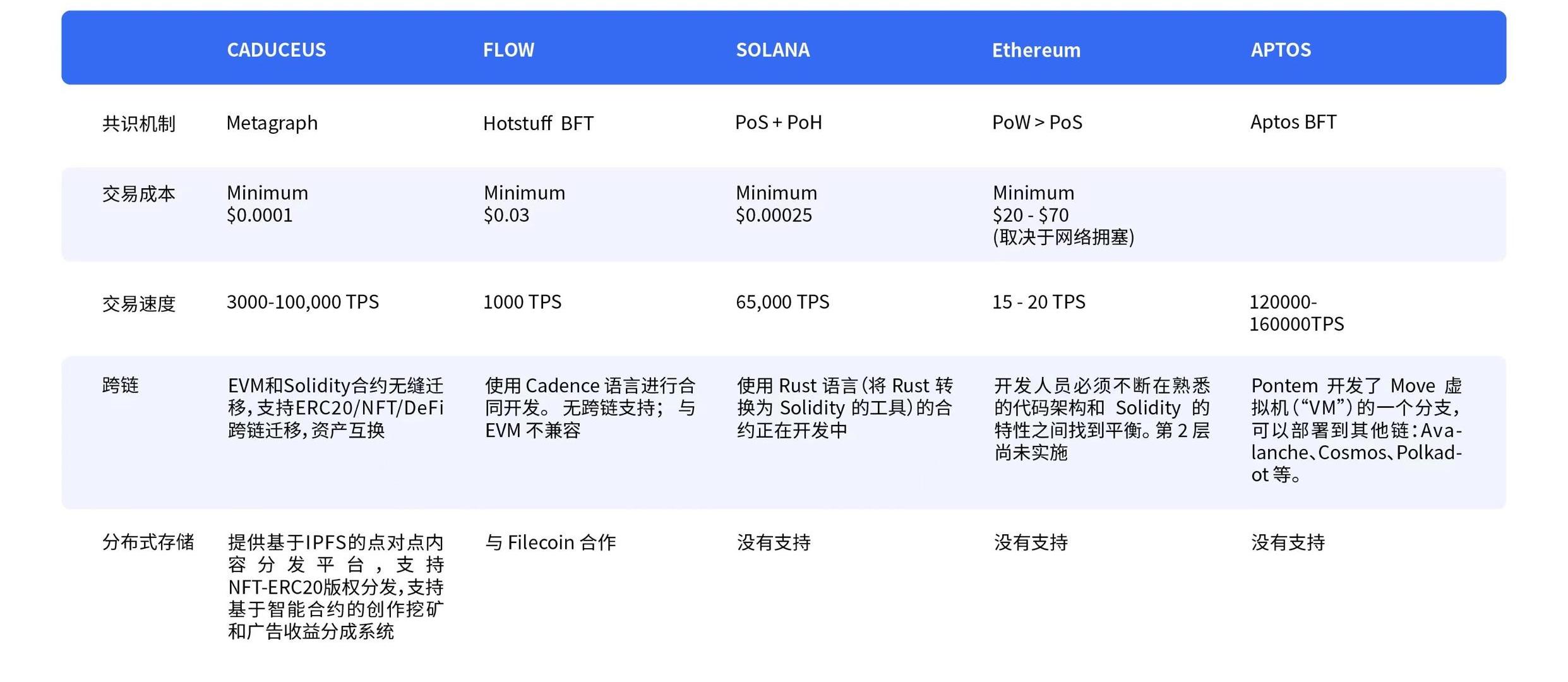Image resolution: width=1568 pixels, height=682 pixels.
Task: Click the 与 Filecoin 合作 cell
Action: (x=550, y=542)
